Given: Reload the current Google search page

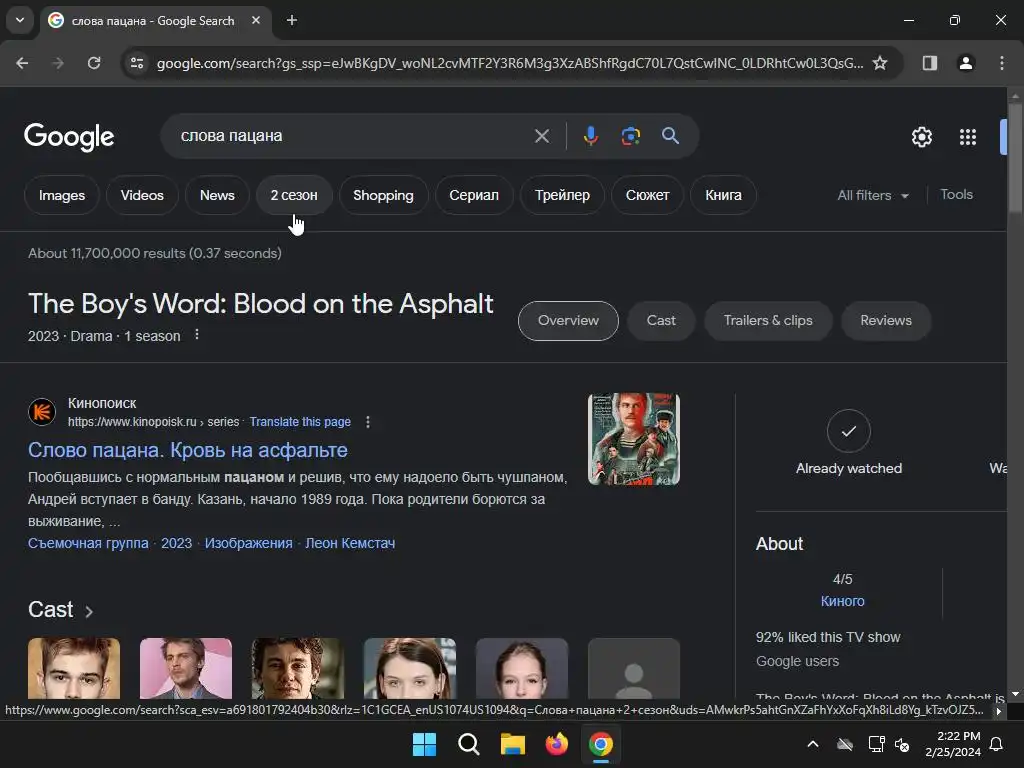Looking at the screenshot, I should click(94, 63).
